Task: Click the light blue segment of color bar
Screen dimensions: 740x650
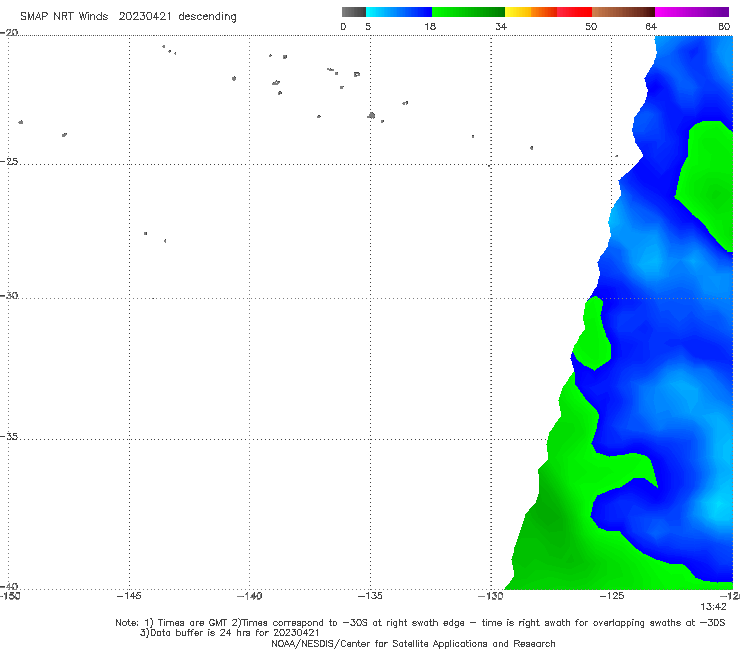Action: coord(399,12)
